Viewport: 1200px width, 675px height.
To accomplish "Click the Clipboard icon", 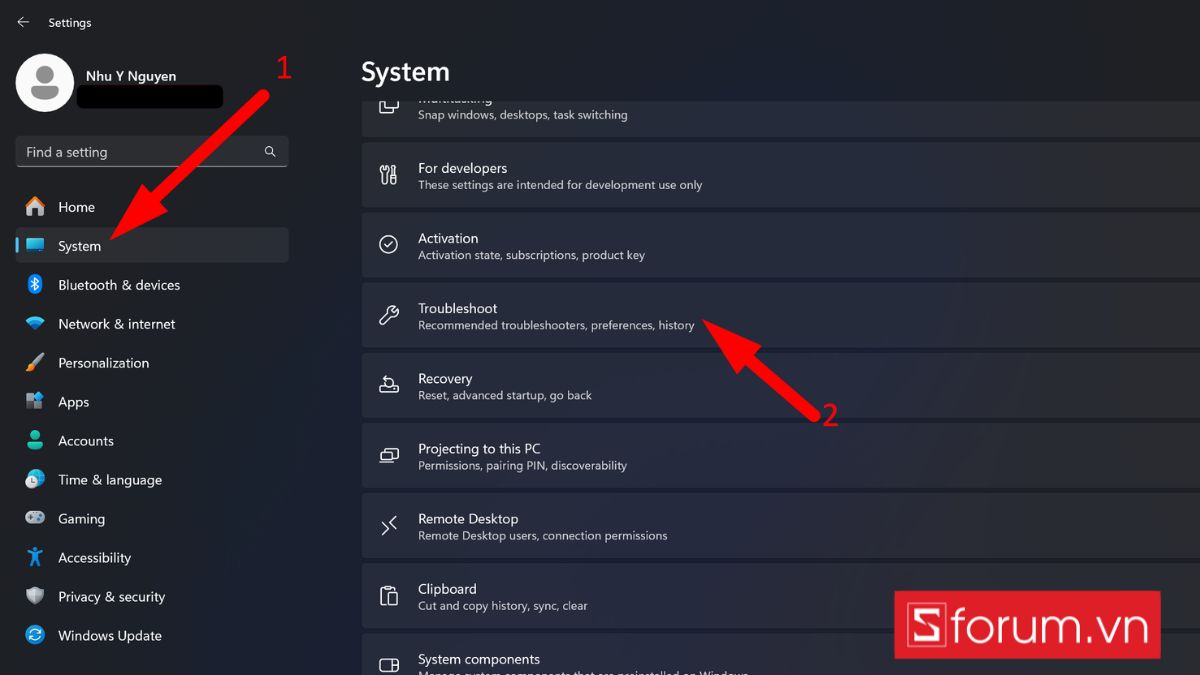I will click(x=389, y=596).
